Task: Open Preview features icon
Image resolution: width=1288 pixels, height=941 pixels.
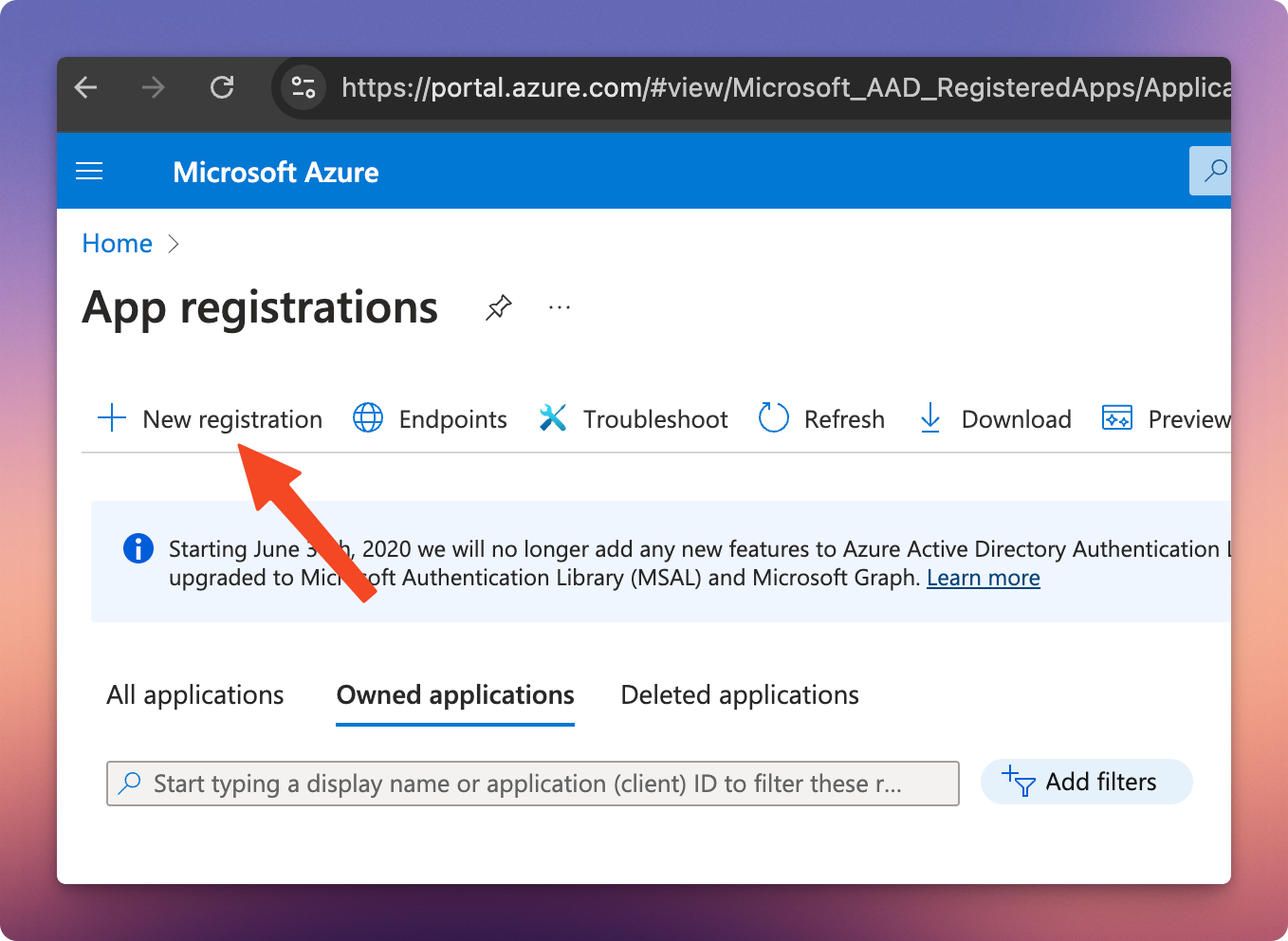Action: [x=1116, y=417]
